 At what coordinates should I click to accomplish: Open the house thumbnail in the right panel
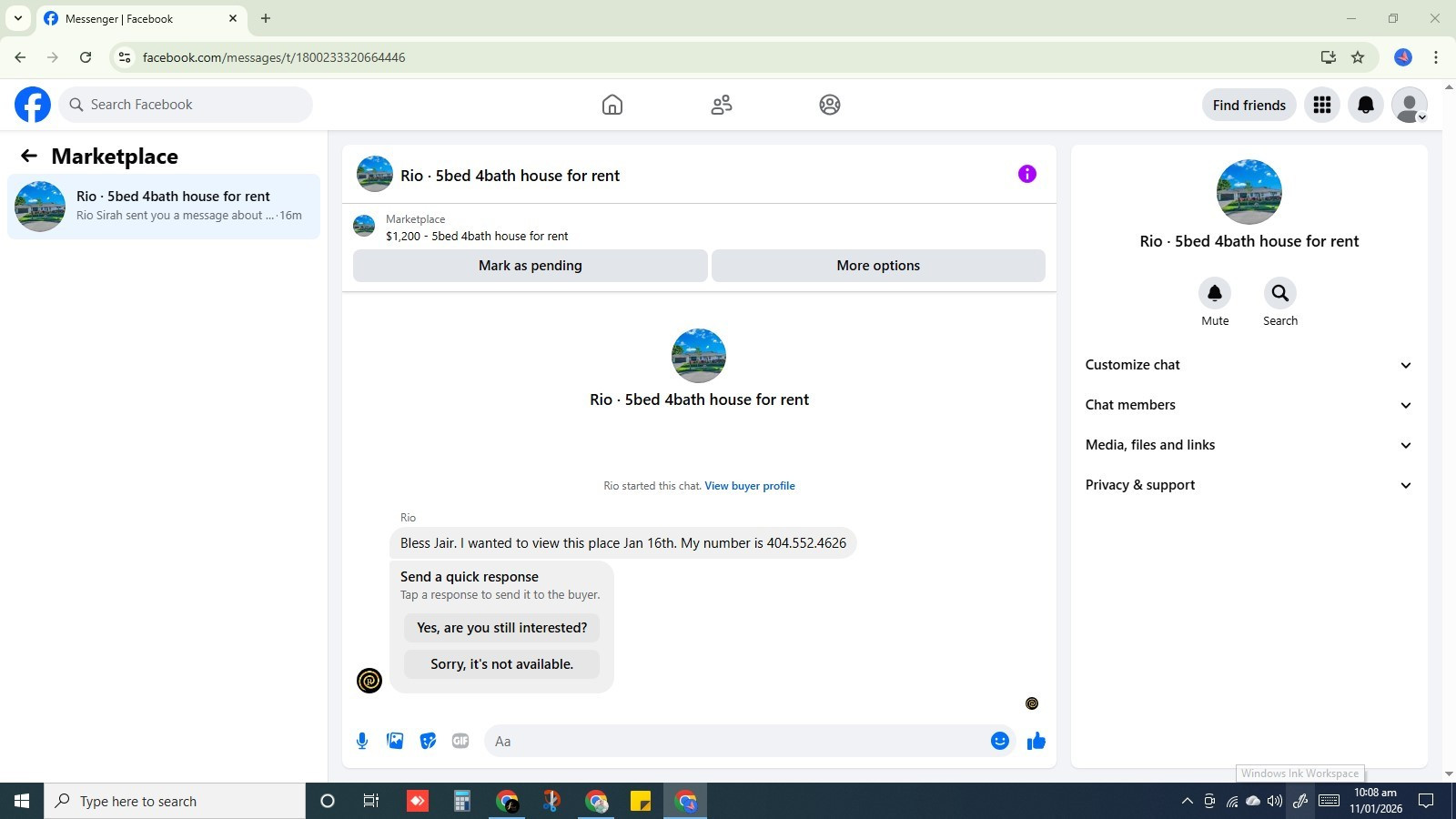[x=1249, y=192]
